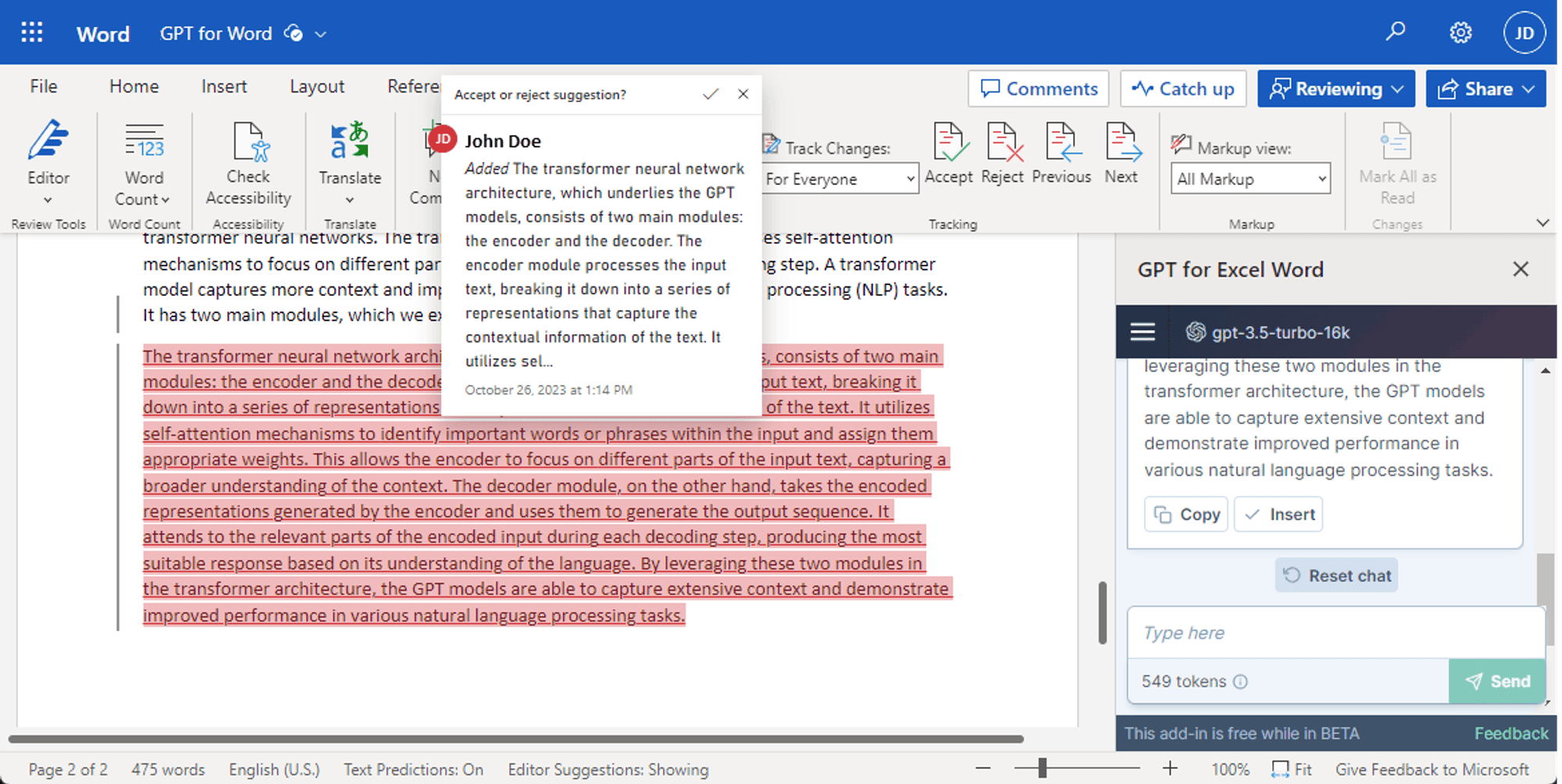Switch to the Layout tab

(x=316, y=86)
